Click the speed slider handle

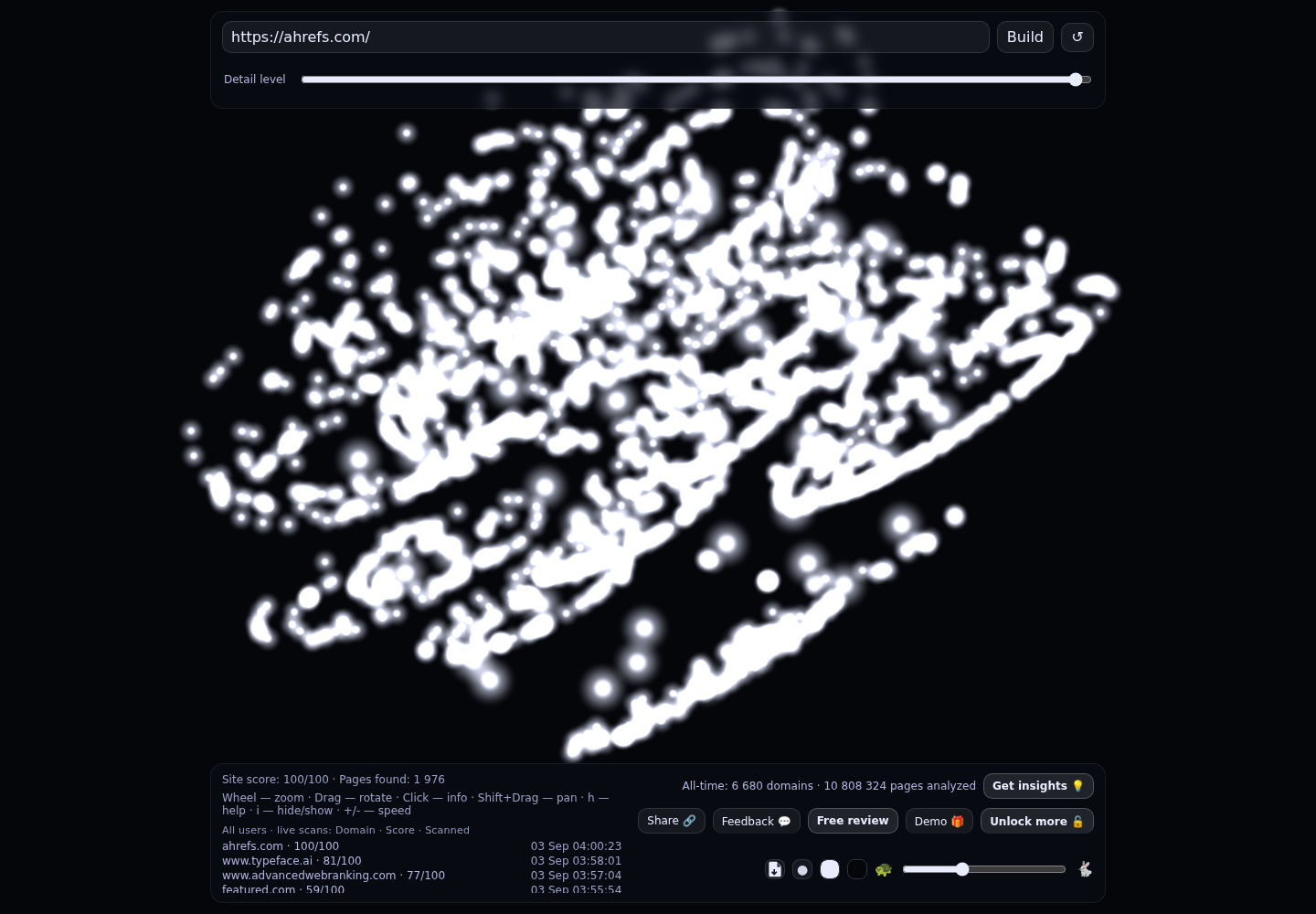[x=962, y=869]
